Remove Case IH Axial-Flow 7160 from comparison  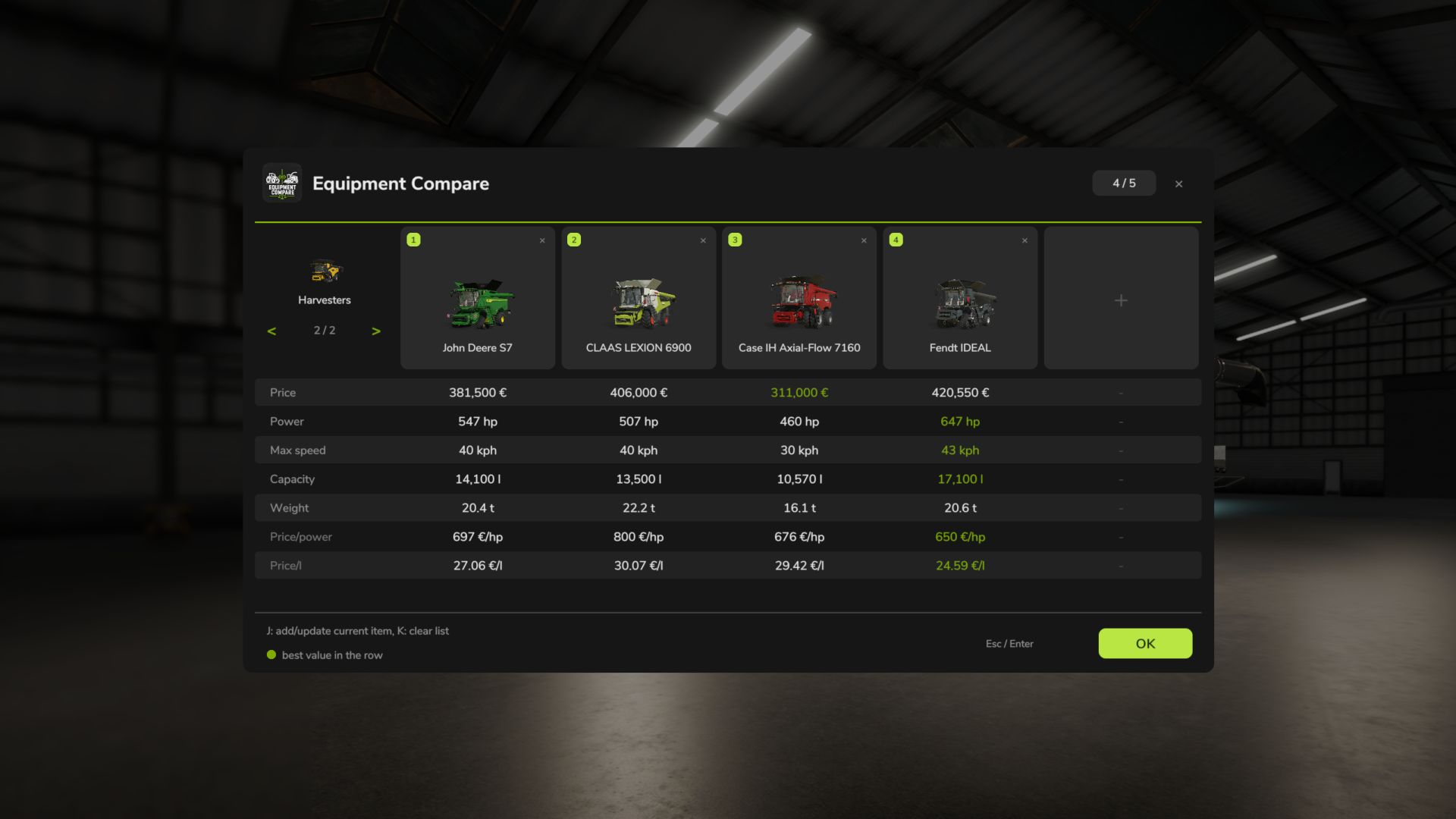pos(864,240)
